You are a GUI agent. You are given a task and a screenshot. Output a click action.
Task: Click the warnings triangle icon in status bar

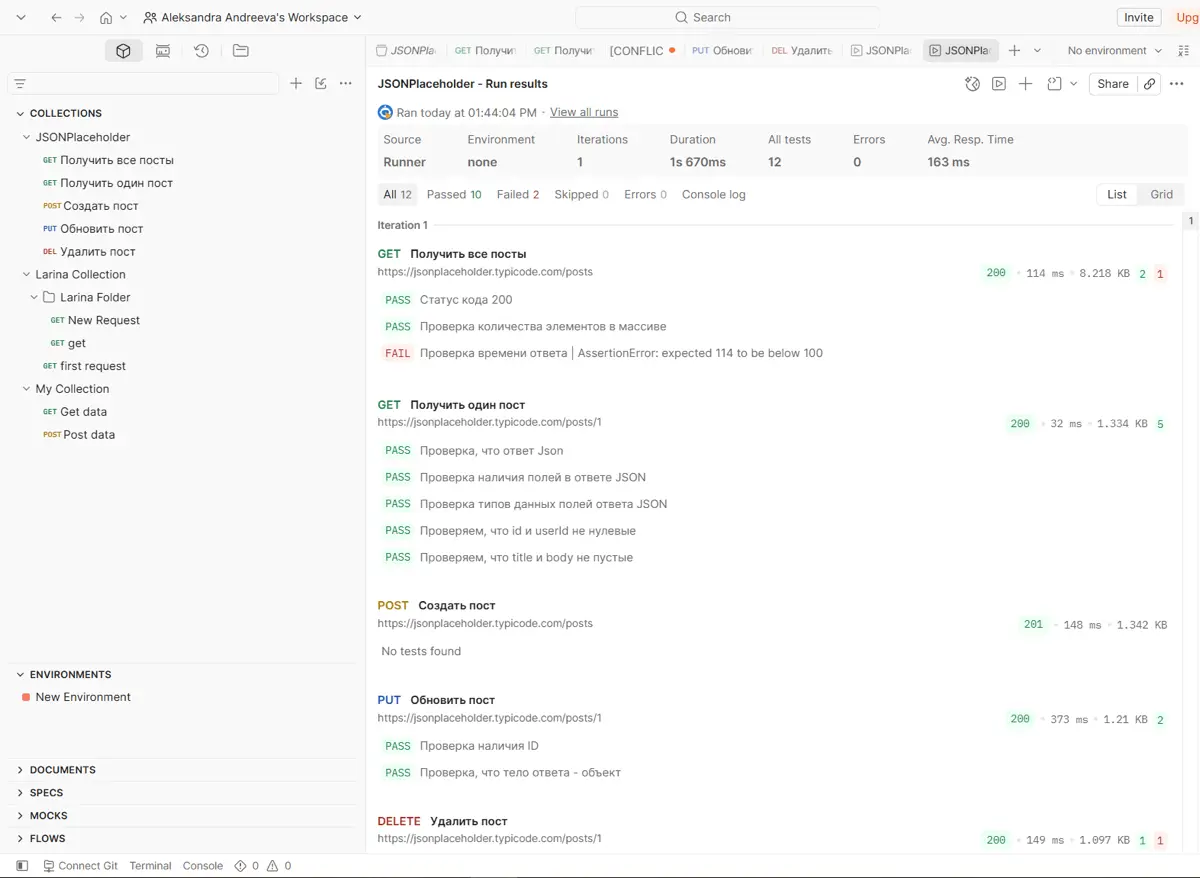272,866
